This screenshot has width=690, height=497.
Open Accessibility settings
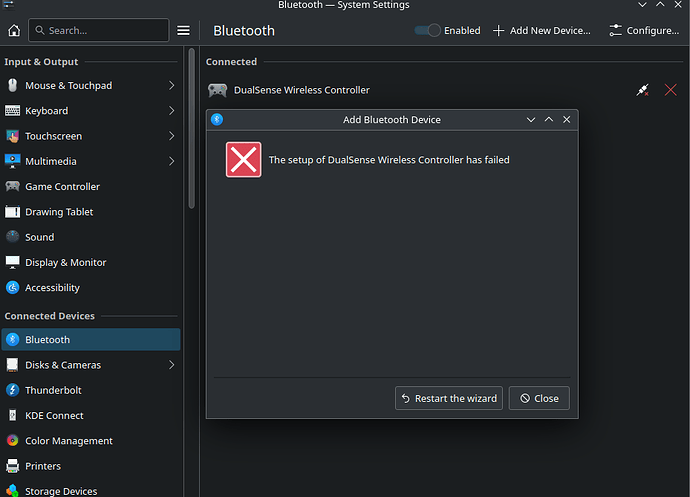[x=91, y=287]
